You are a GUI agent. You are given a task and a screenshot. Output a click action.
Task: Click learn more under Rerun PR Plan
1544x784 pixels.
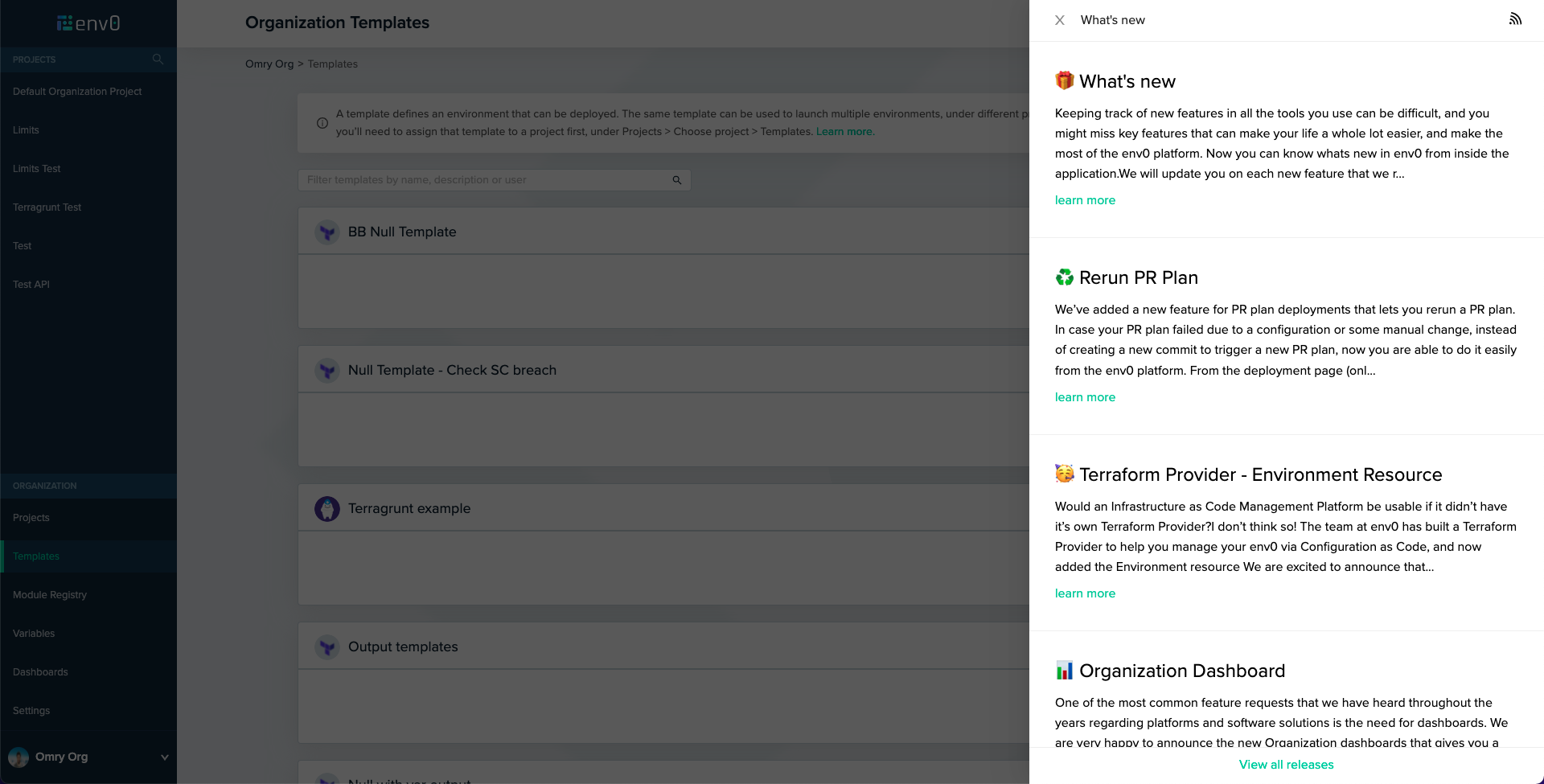click(1085, 397)
